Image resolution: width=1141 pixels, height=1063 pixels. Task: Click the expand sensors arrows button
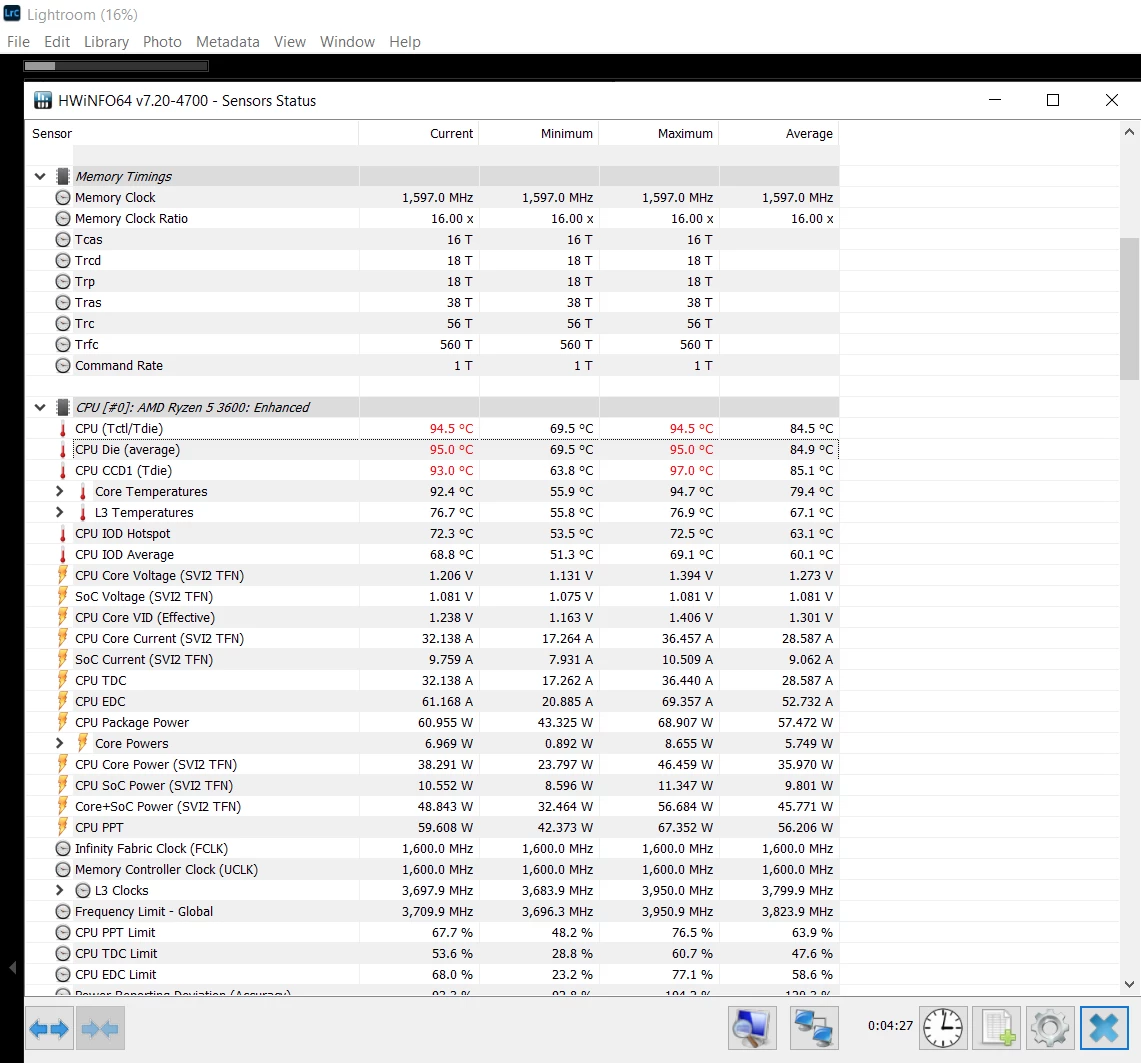[x=49, y=1028]
